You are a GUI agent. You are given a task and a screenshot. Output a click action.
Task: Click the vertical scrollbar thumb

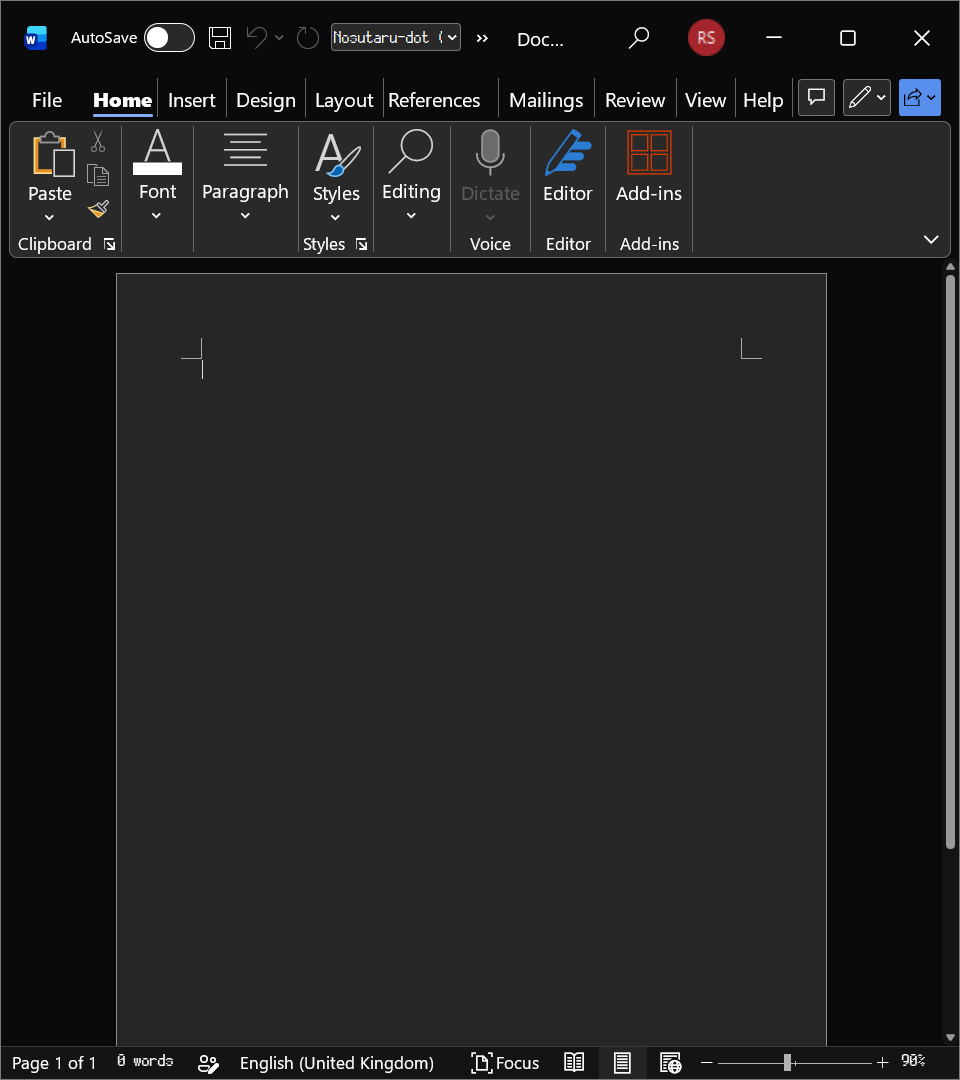950,561
